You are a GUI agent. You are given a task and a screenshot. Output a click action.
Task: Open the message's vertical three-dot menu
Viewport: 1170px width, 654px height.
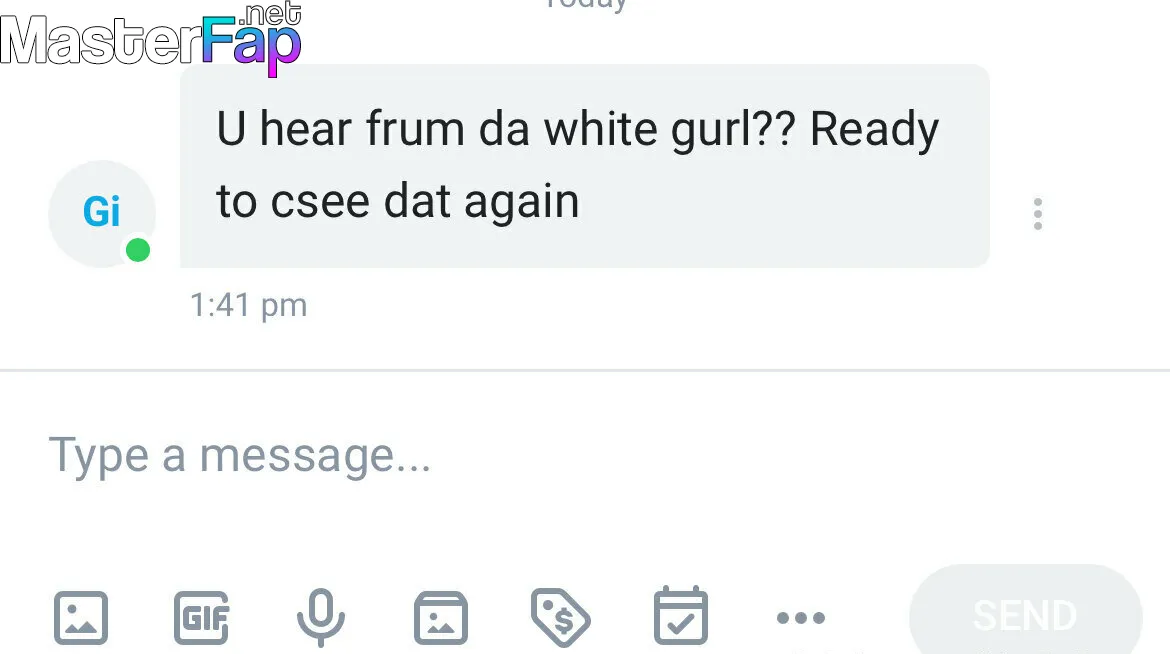[x=1037, y=214]
